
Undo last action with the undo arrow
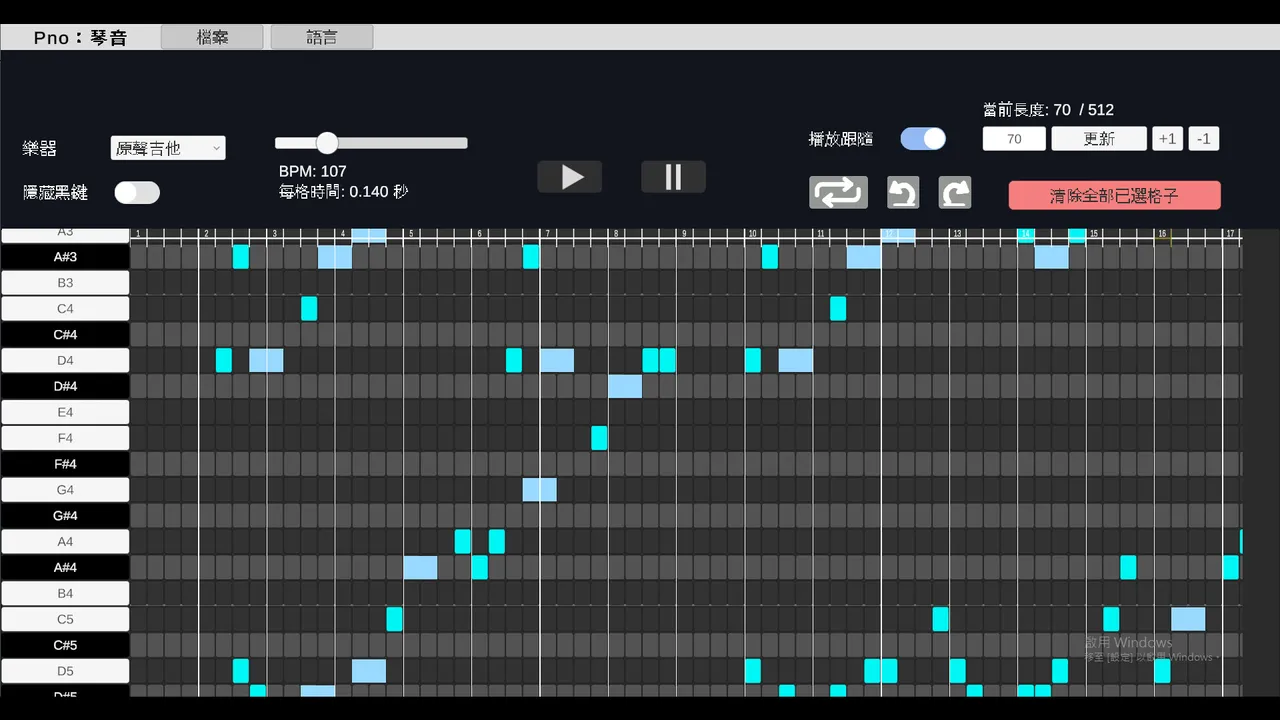pyautogui.click(x=903, y=192)
